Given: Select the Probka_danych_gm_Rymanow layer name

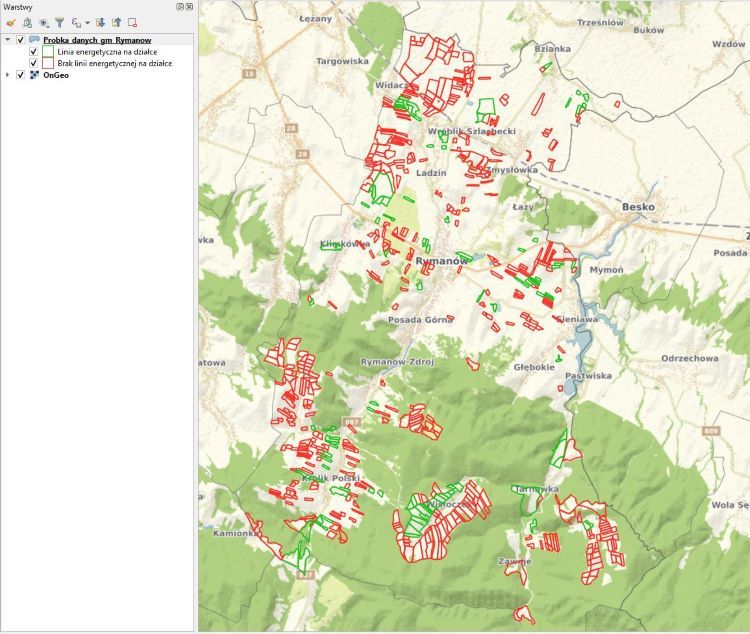Looking at the screenshot, I should click(x=97, y=40).
